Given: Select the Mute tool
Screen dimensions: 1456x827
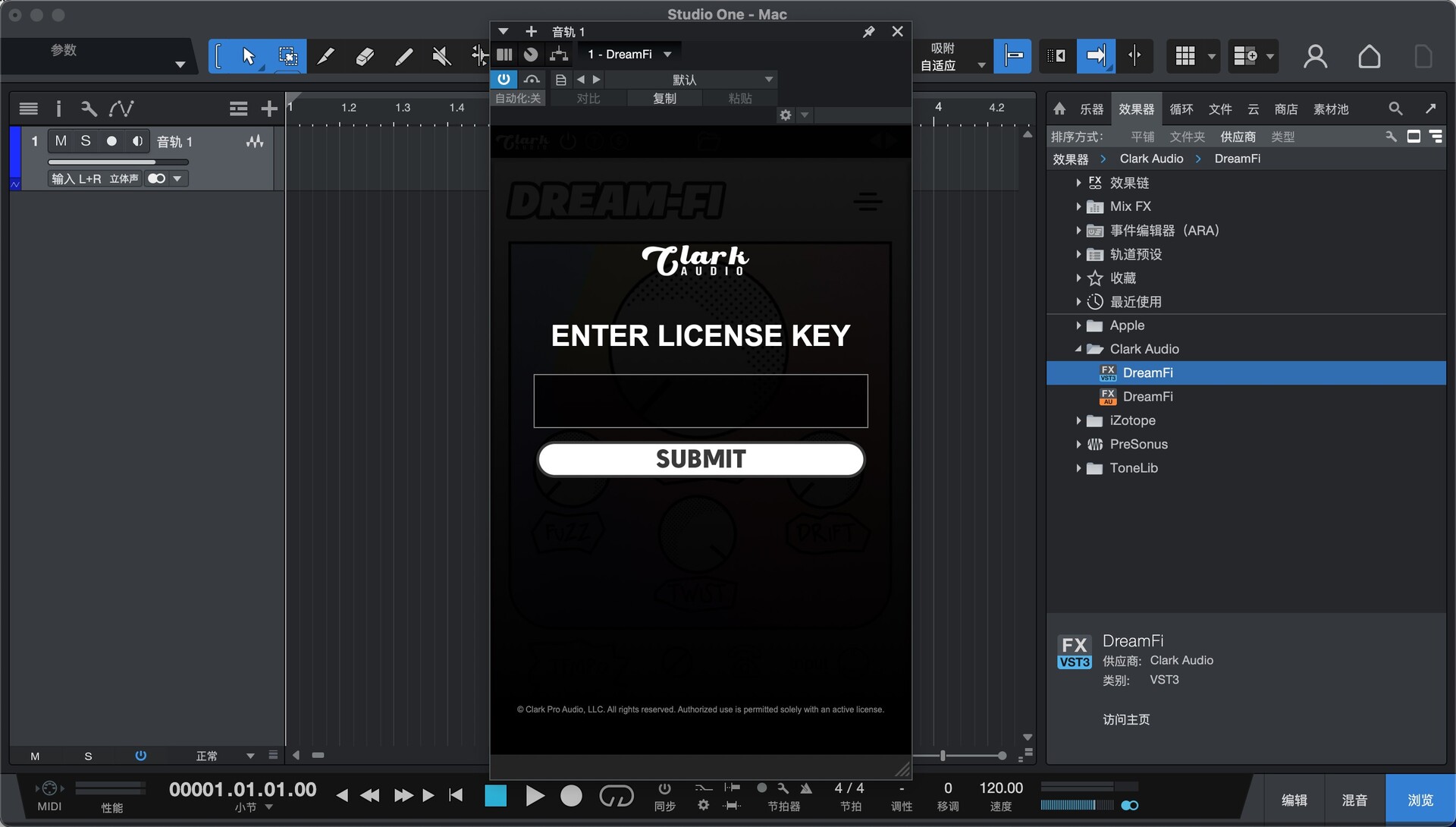Looking at the screenshot, I should click(441, 56).
